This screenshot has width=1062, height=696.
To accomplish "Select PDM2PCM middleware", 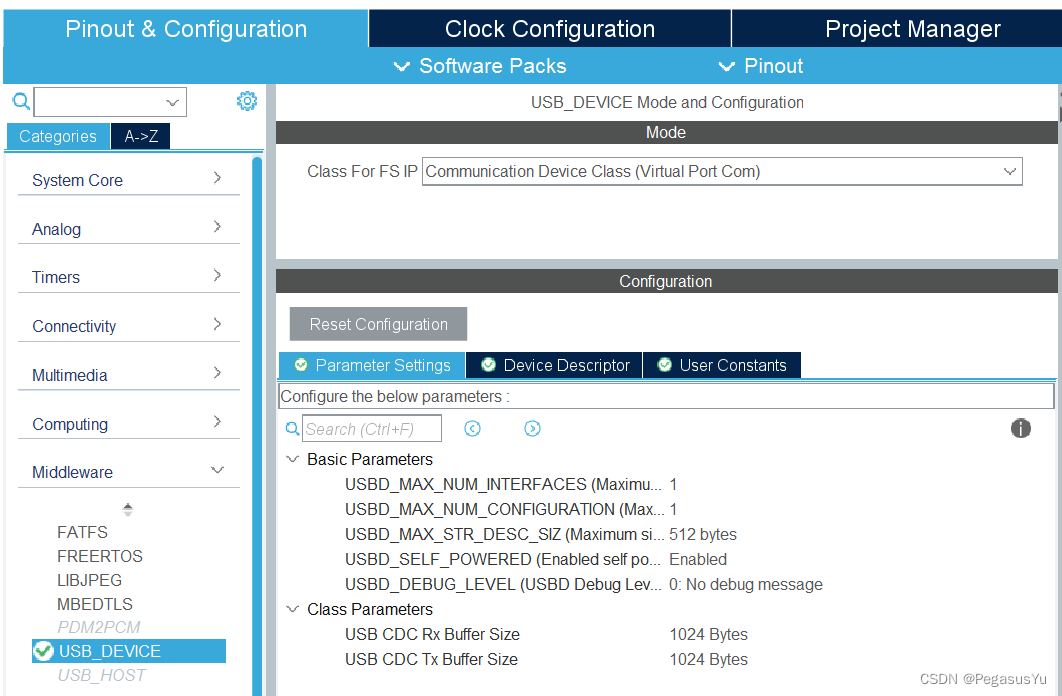I will point(99,627).
